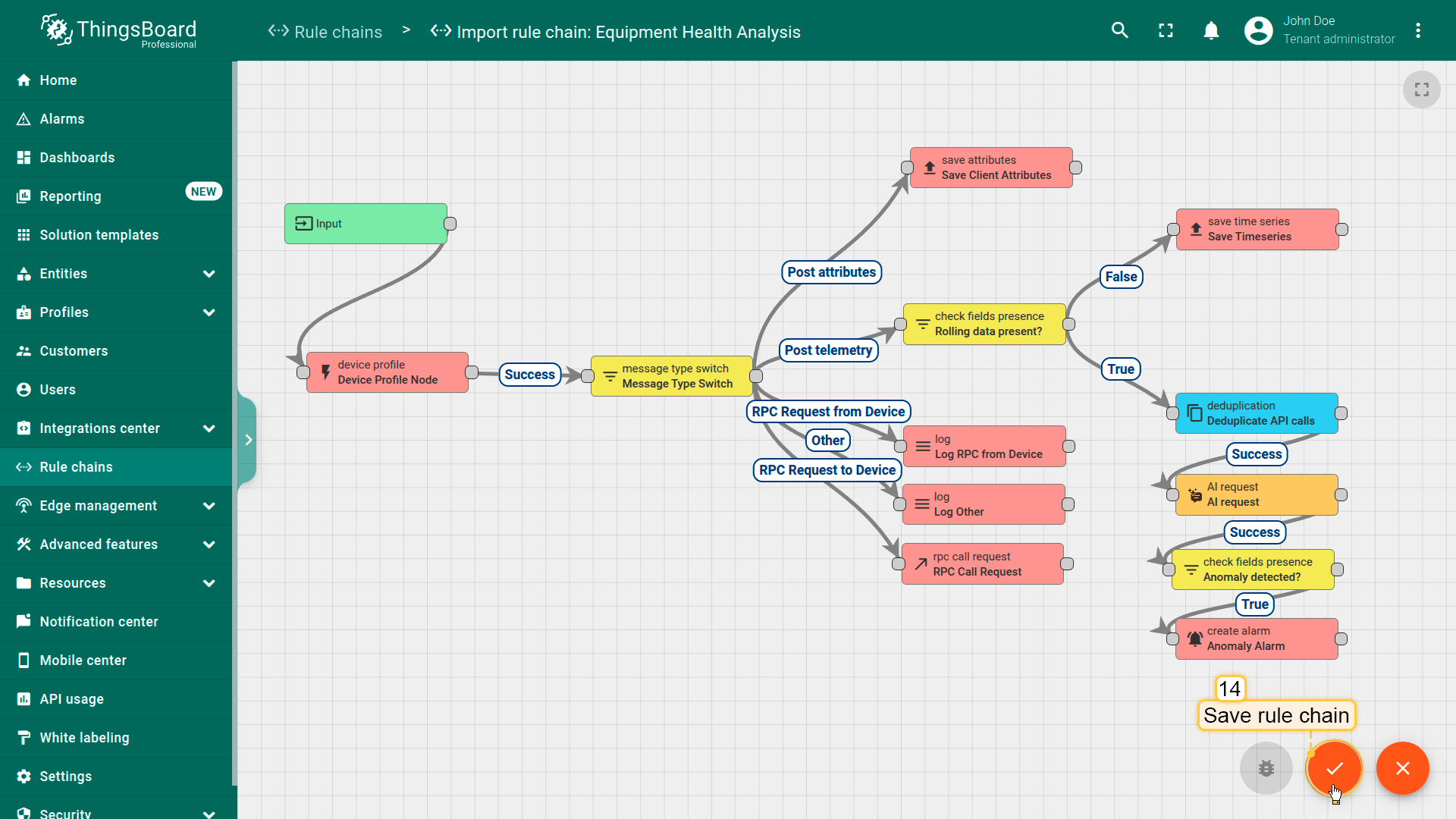Open the Customers page
The image size is (1456, 819).
pyautogui.click(x=116, y=351)
